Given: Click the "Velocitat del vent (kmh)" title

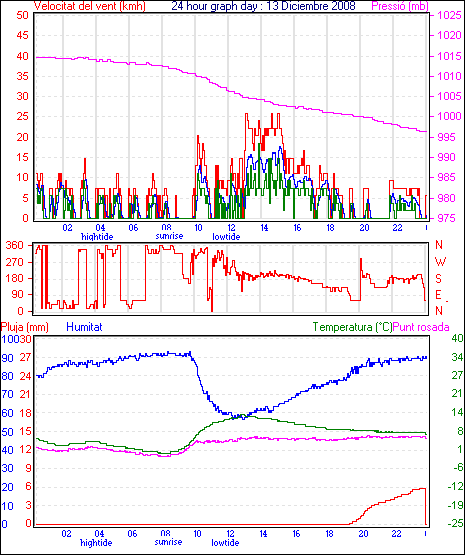Looking at the screenshot, I should (90, 6).
